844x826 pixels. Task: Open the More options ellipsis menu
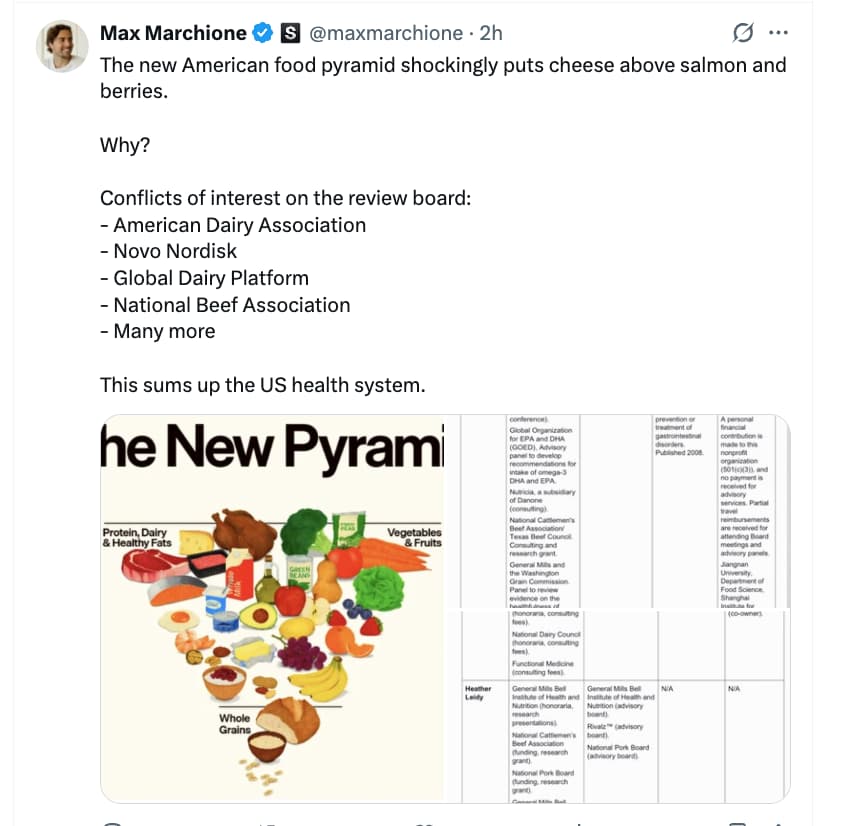(778, 33)
